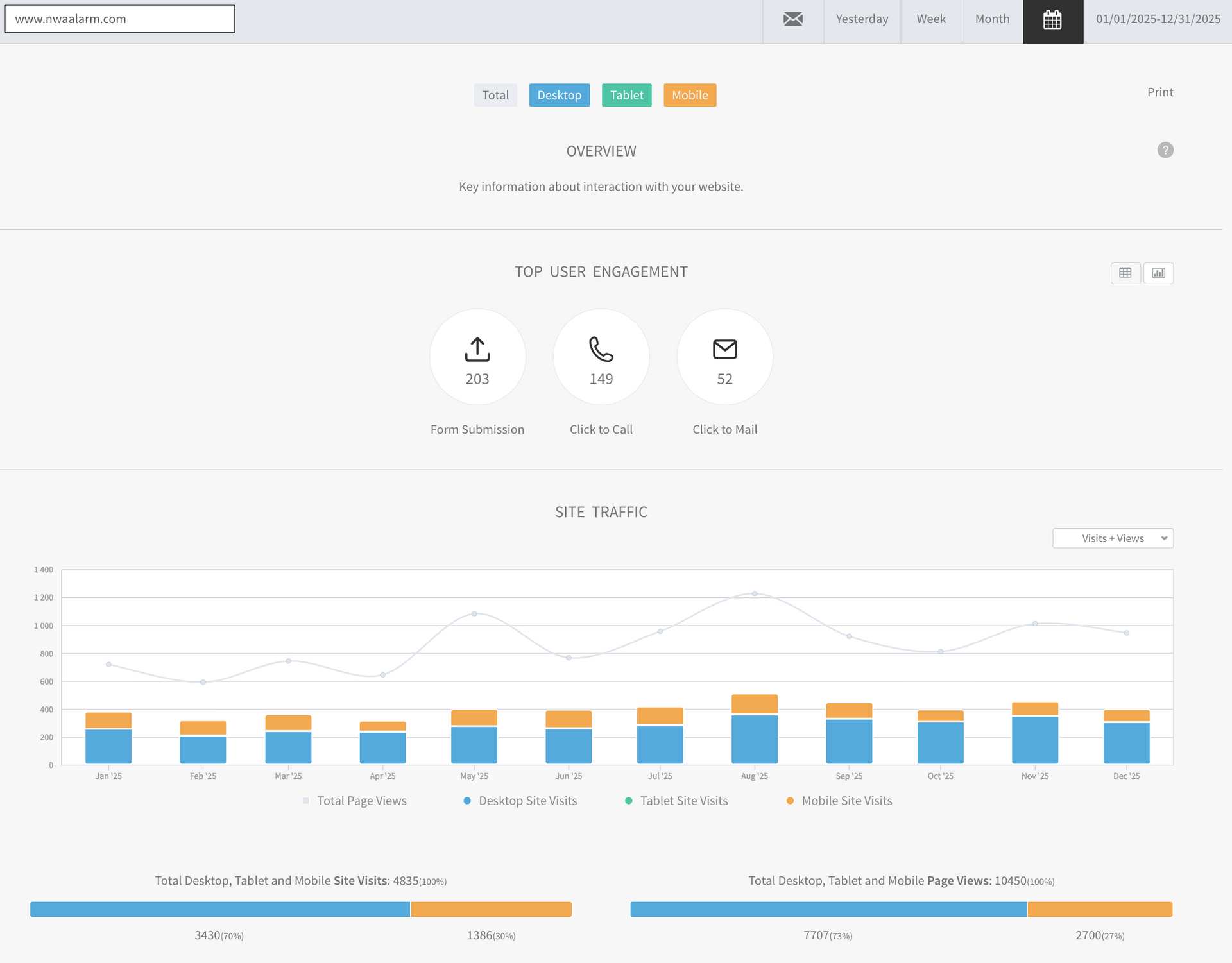Toggle the Desktop device filter
Viewport: 1232px width, 963px height.
tap(559, 95)
